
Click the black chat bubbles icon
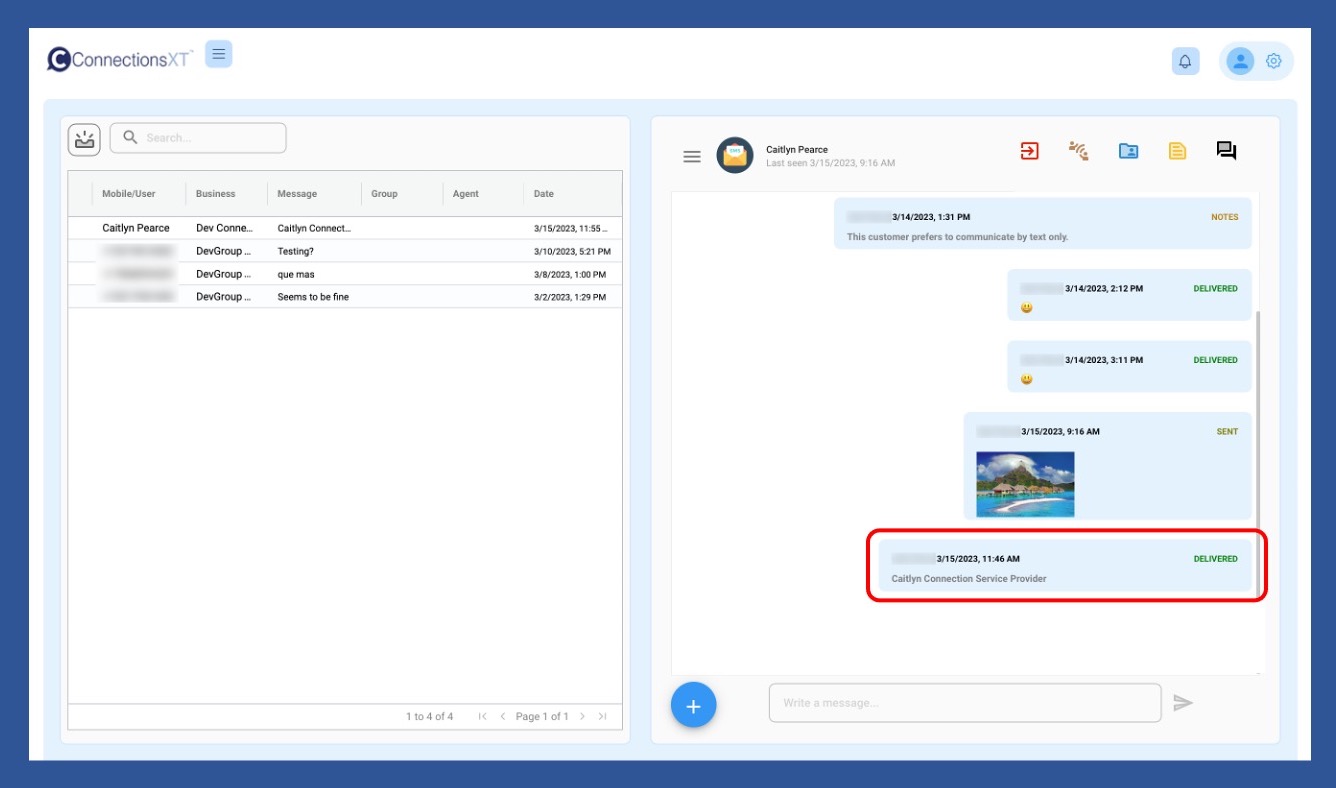1226,151
